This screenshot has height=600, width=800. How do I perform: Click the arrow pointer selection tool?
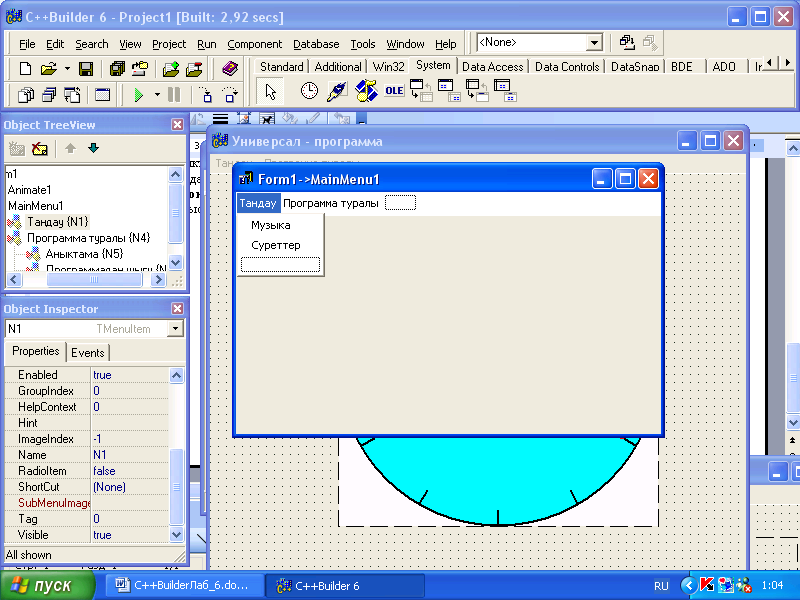[269, 92]
